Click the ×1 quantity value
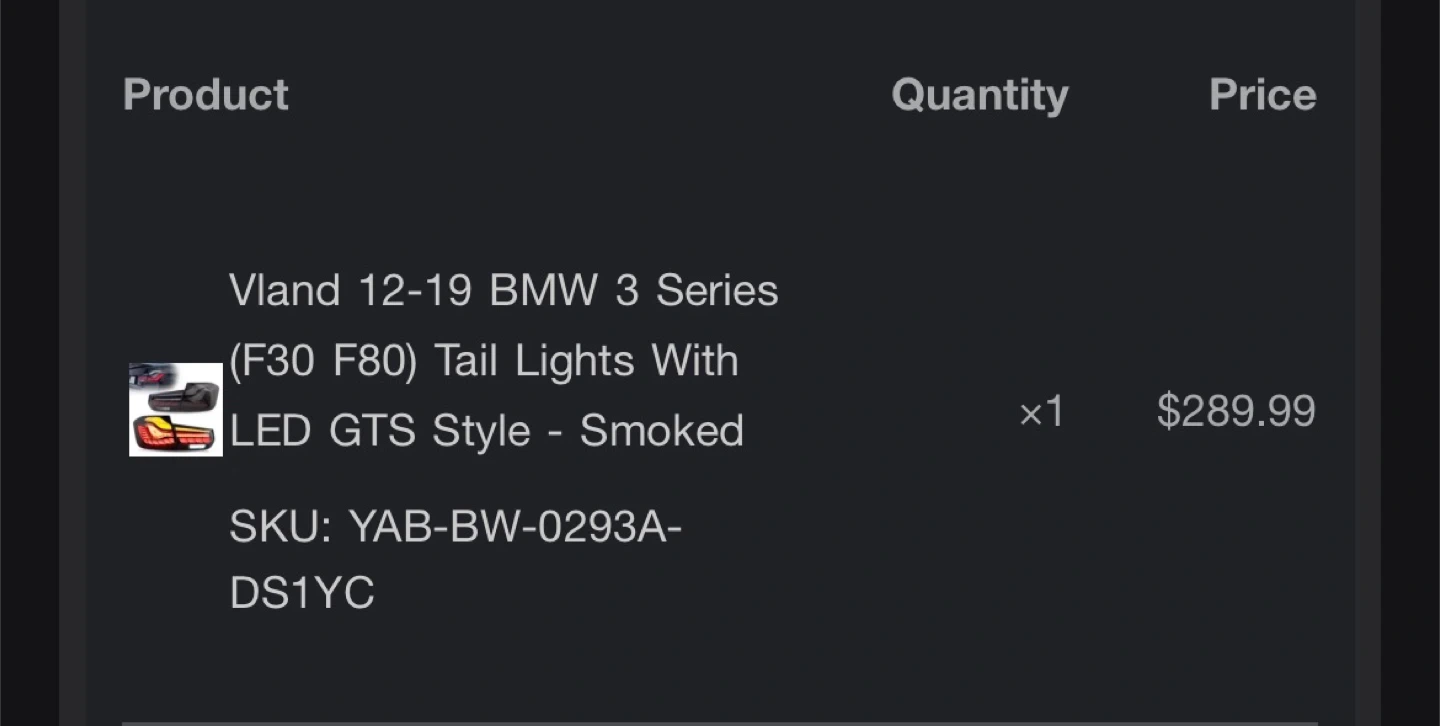This screenshot has height=726, width=1440. click(x=1041, y=412)
